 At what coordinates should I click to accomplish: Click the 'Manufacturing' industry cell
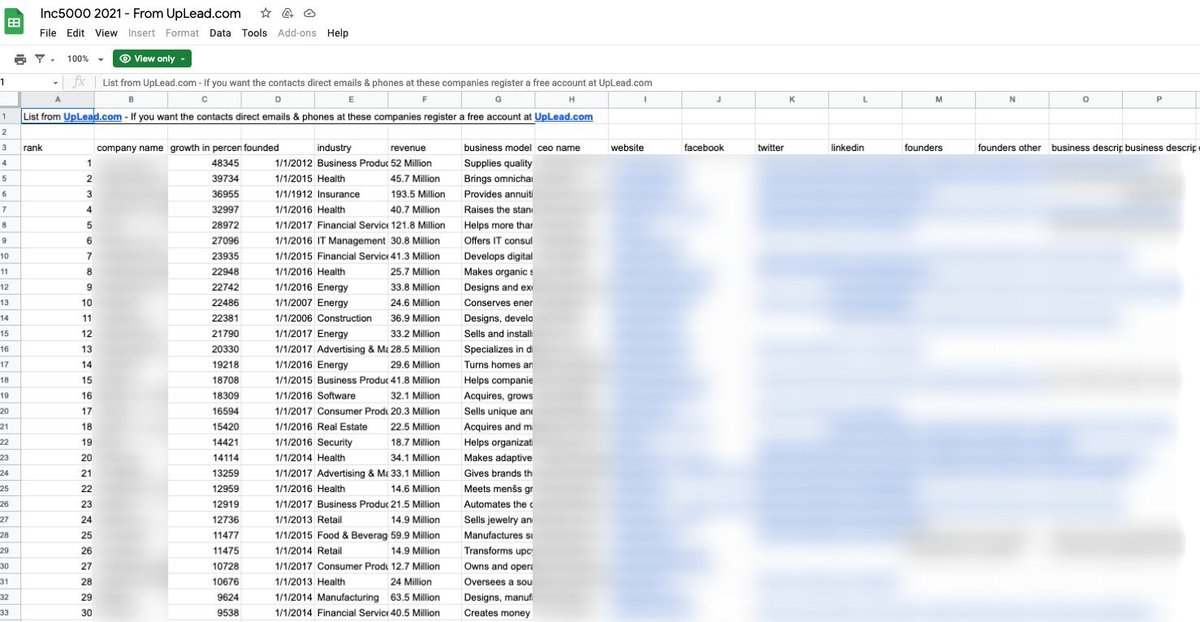click(x=352, y=597)
